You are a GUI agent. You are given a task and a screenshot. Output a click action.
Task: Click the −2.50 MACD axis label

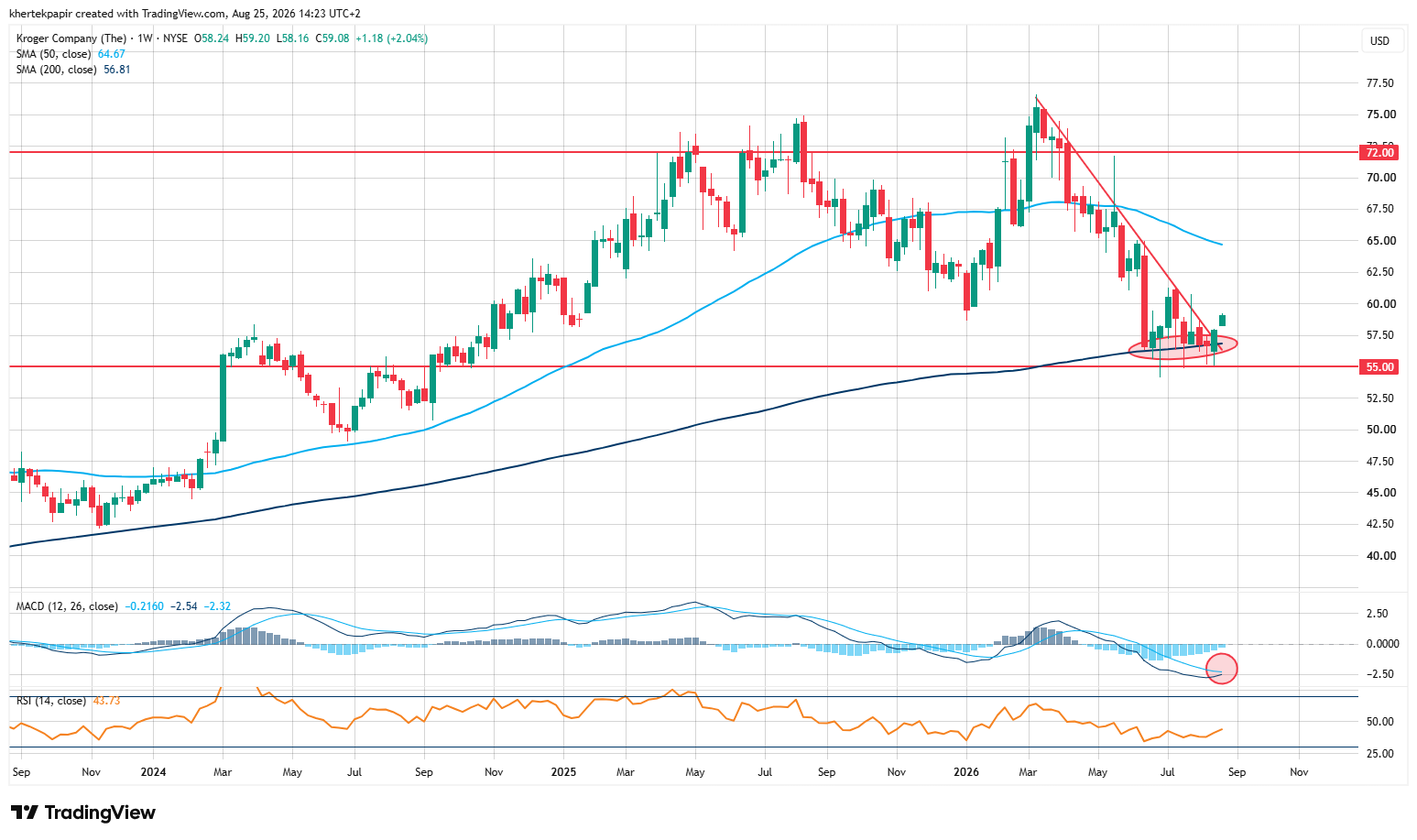tap(1379, 674)
